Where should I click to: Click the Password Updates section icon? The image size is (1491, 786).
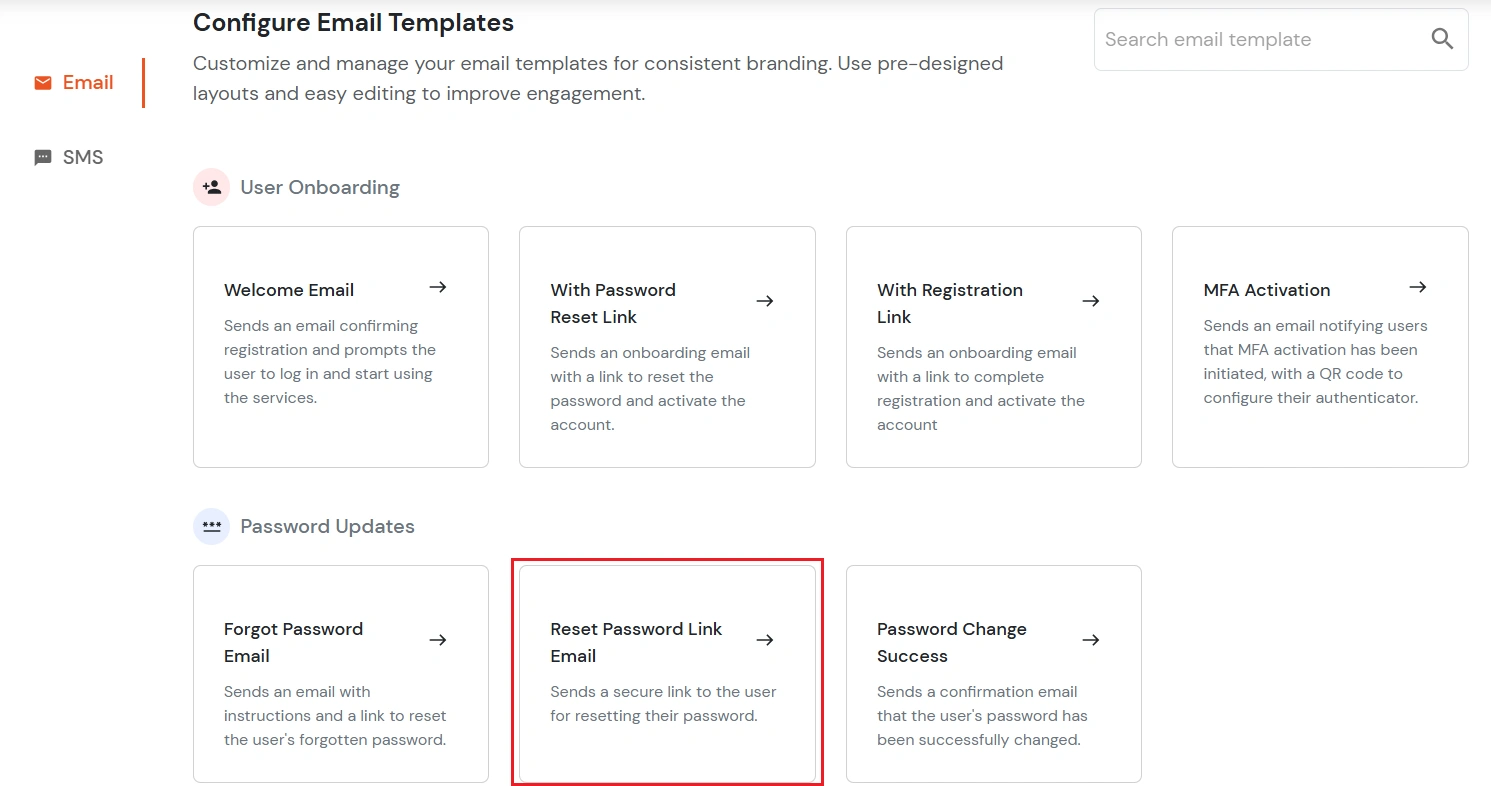(211, 525)
